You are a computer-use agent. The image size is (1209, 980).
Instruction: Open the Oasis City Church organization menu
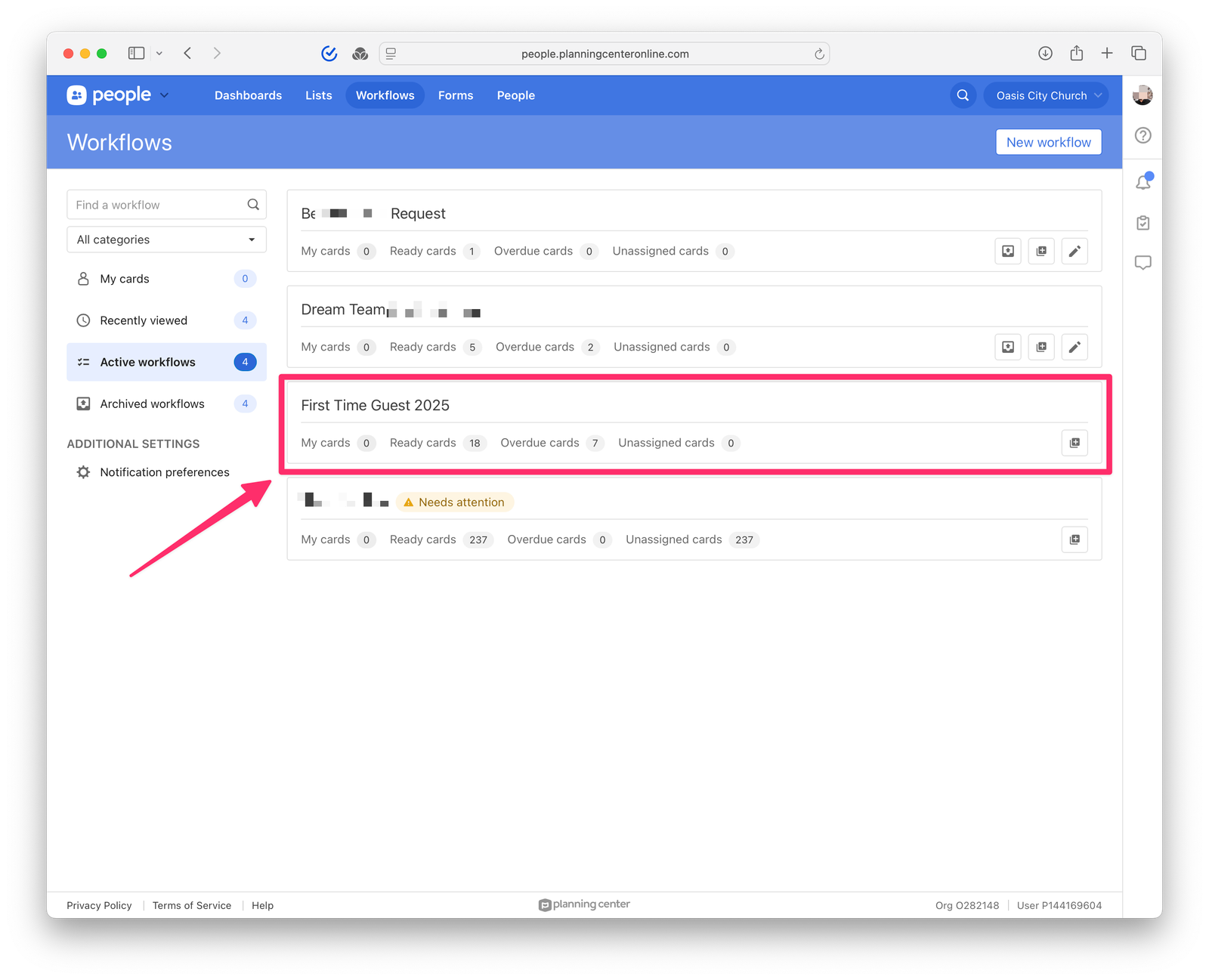[x=1046, y=95]
